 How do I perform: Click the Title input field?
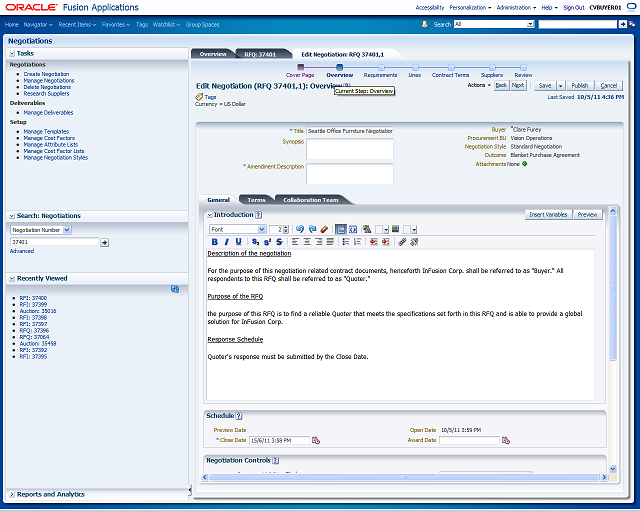[350, 131]
